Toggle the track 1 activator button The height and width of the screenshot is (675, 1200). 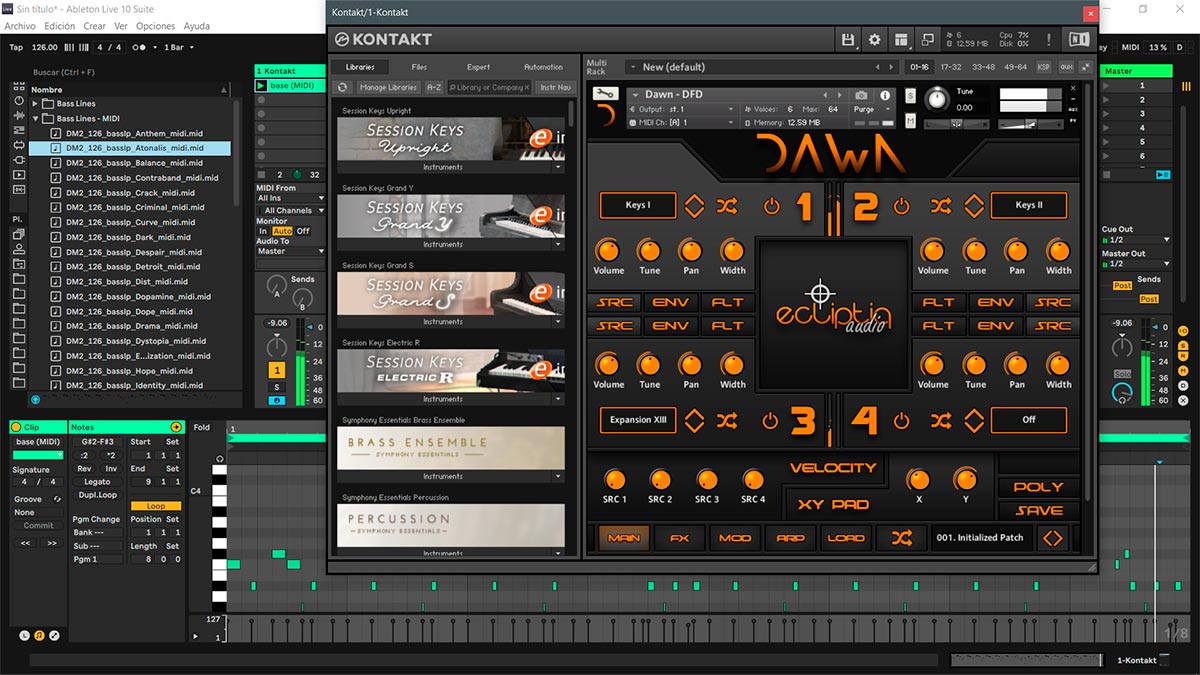(x=277, y=370)
